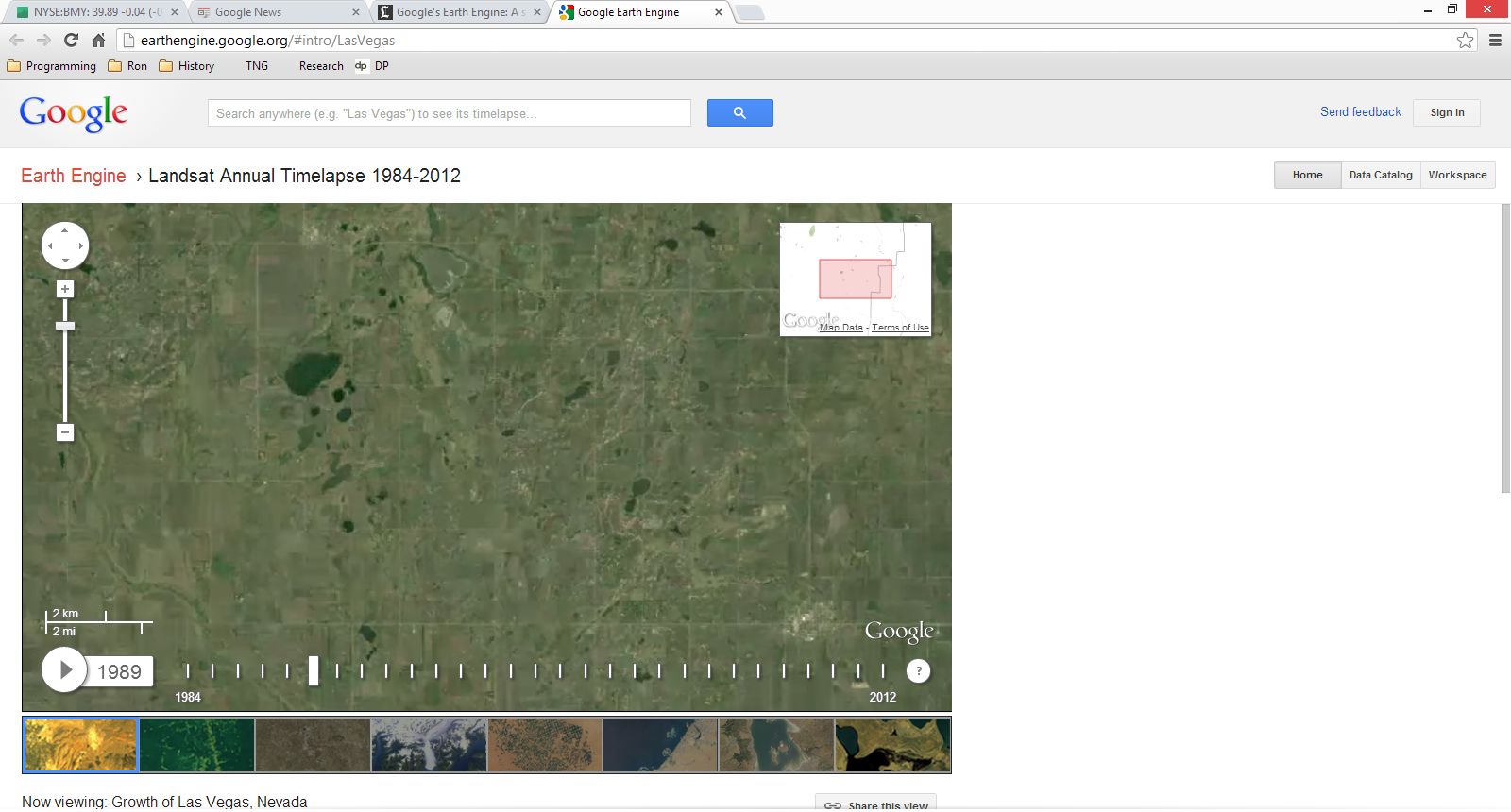
Task: Switch to the Google's Earth Engine article tab
Action: click(x=459, y=12)
